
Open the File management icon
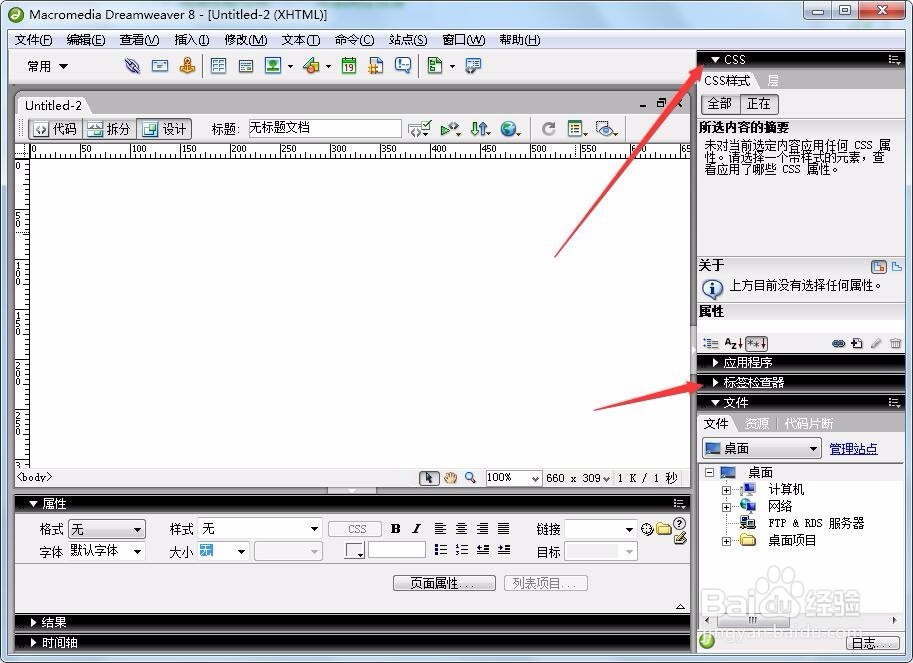(x=480, y=129)
